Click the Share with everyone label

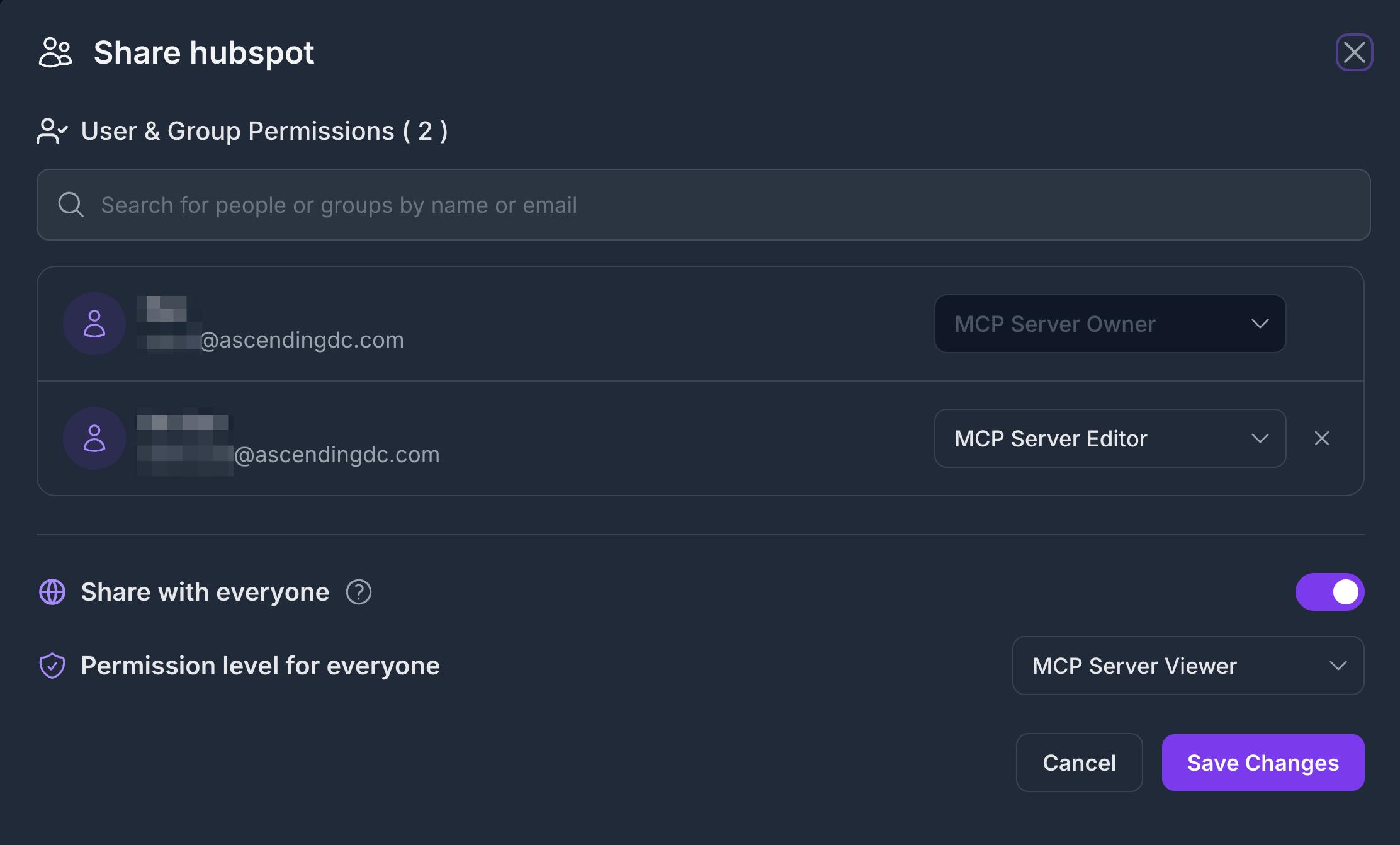[x=205, y=592]
